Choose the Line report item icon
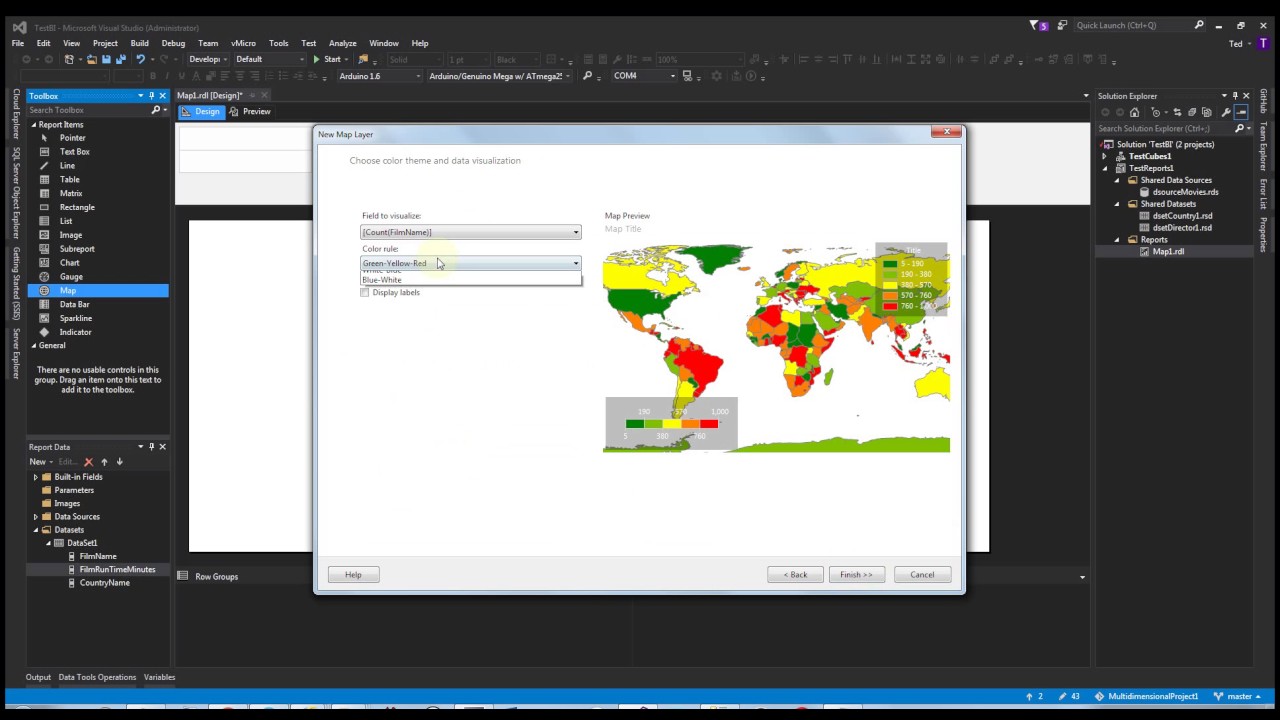1280x720 pixels. [x=44, y=166]
